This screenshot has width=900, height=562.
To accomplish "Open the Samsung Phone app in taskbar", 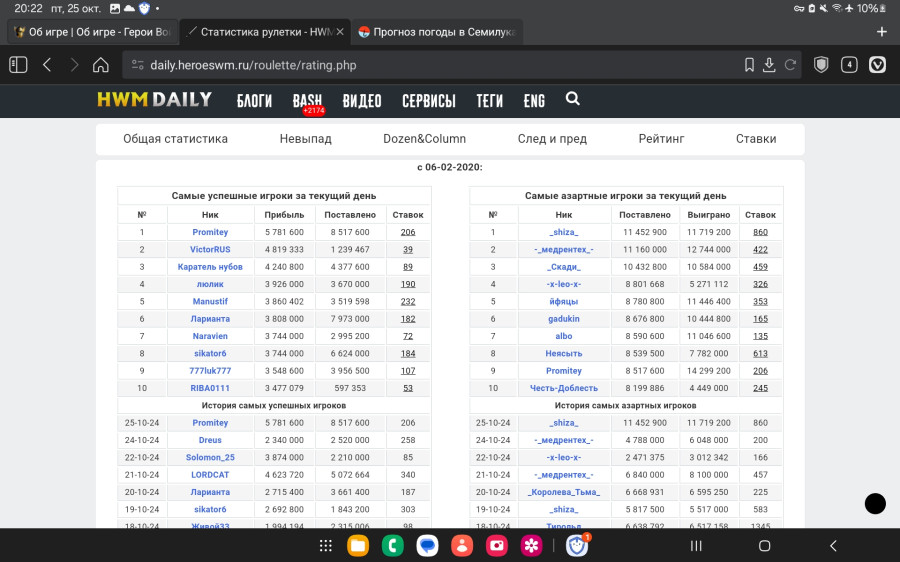I will click(393, 546).
